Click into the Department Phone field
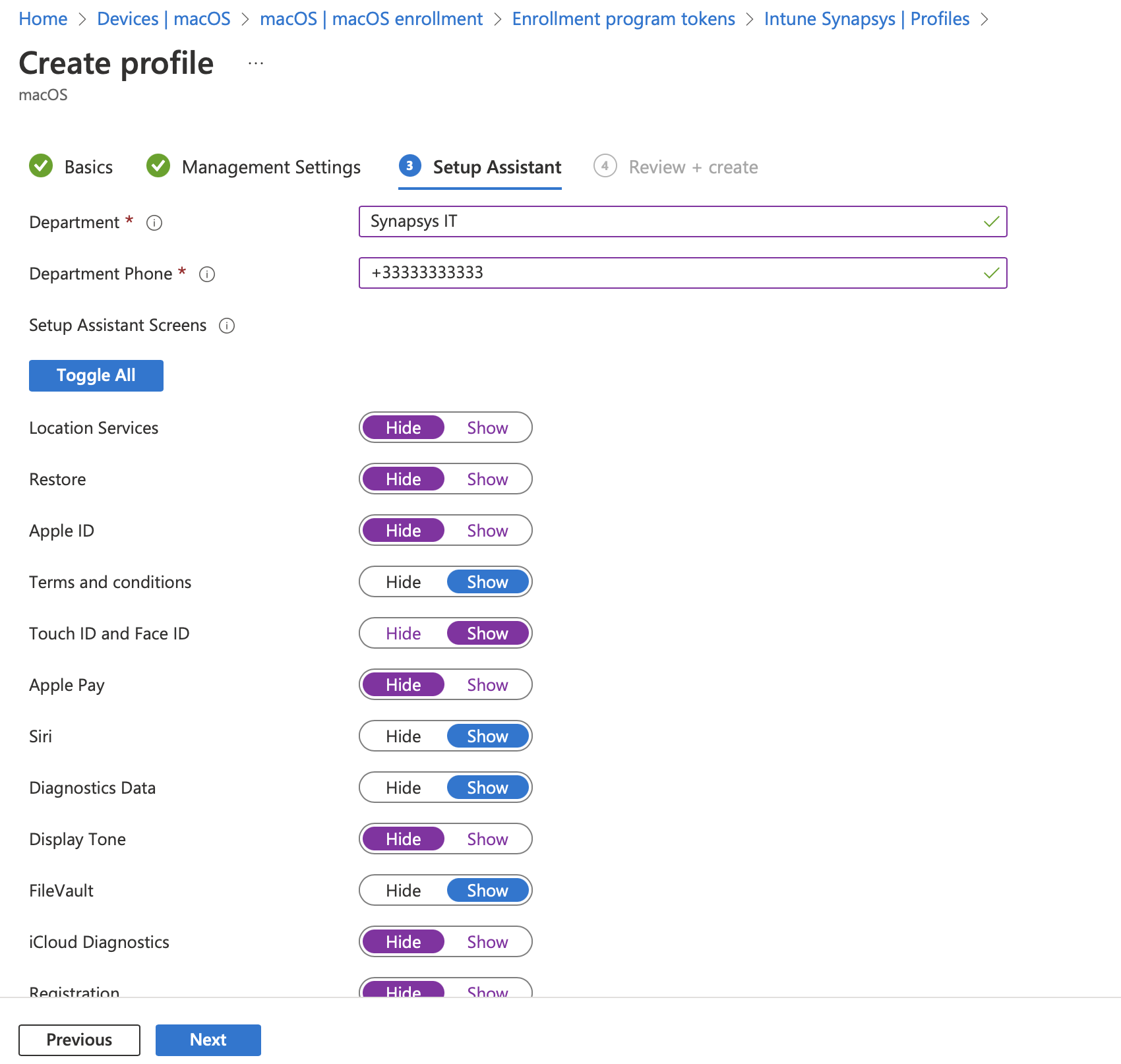 coord(673,273)
